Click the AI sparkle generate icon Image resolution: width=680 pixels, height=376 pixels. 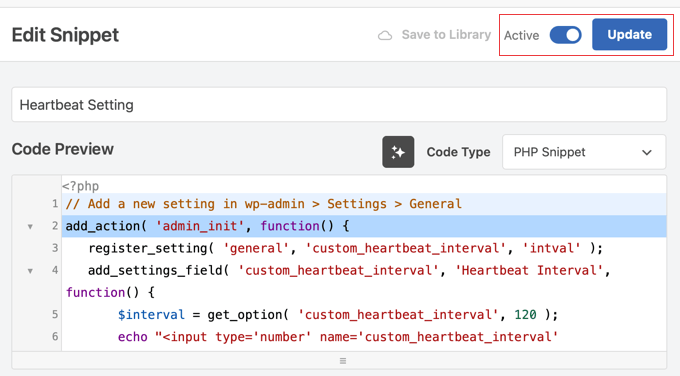pyautogui.click(x=398, y=152)
